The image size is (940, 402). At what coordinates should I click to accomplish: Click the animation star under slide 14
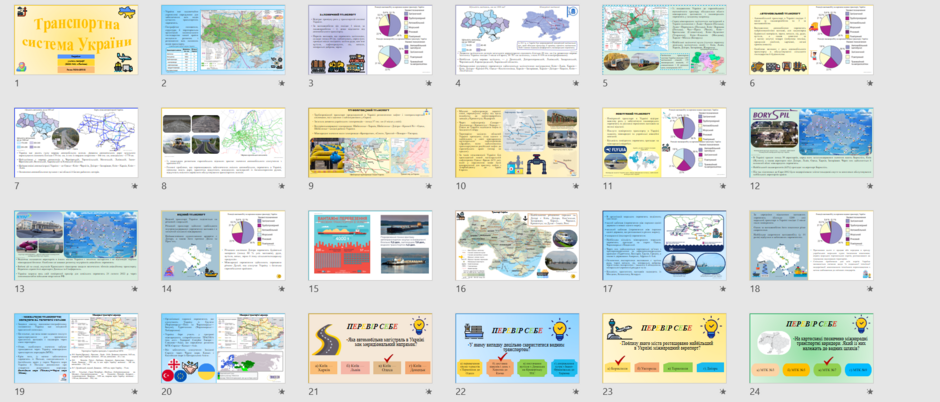tap(282, 289)
